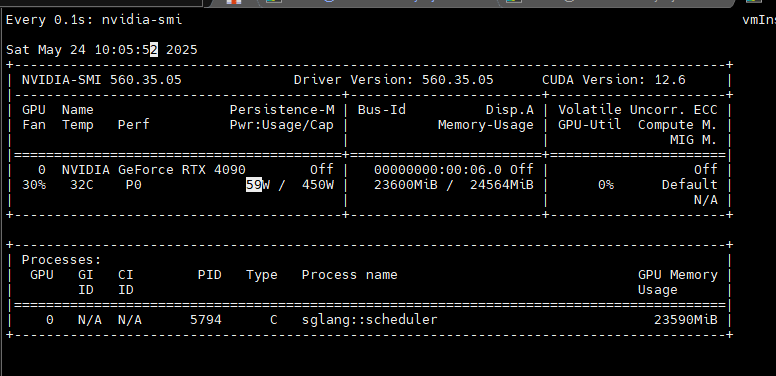
Task: Click the 'Temp' column label
Action: 78,125
